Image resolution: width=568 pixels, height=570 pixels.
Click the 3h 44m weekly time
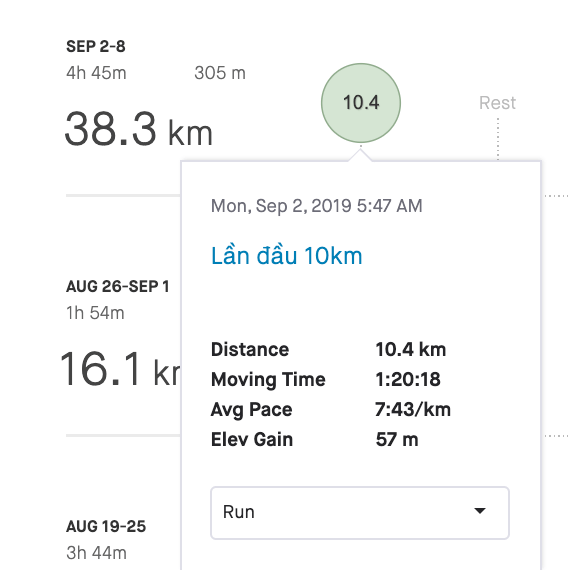[x=96, y=553]
